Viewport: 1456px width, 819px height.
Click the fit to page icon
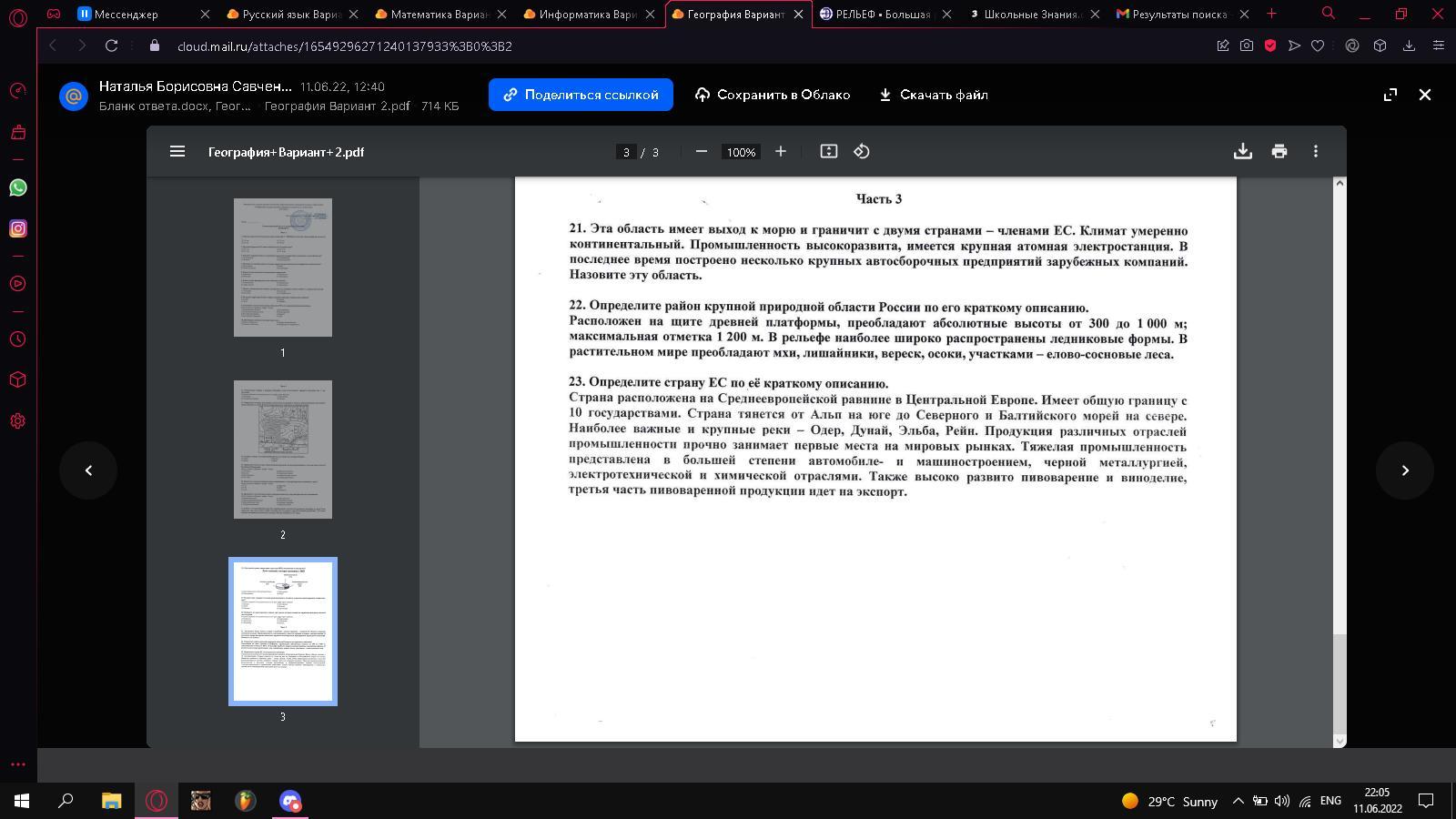pyautogui.click(x=829, y=152)
